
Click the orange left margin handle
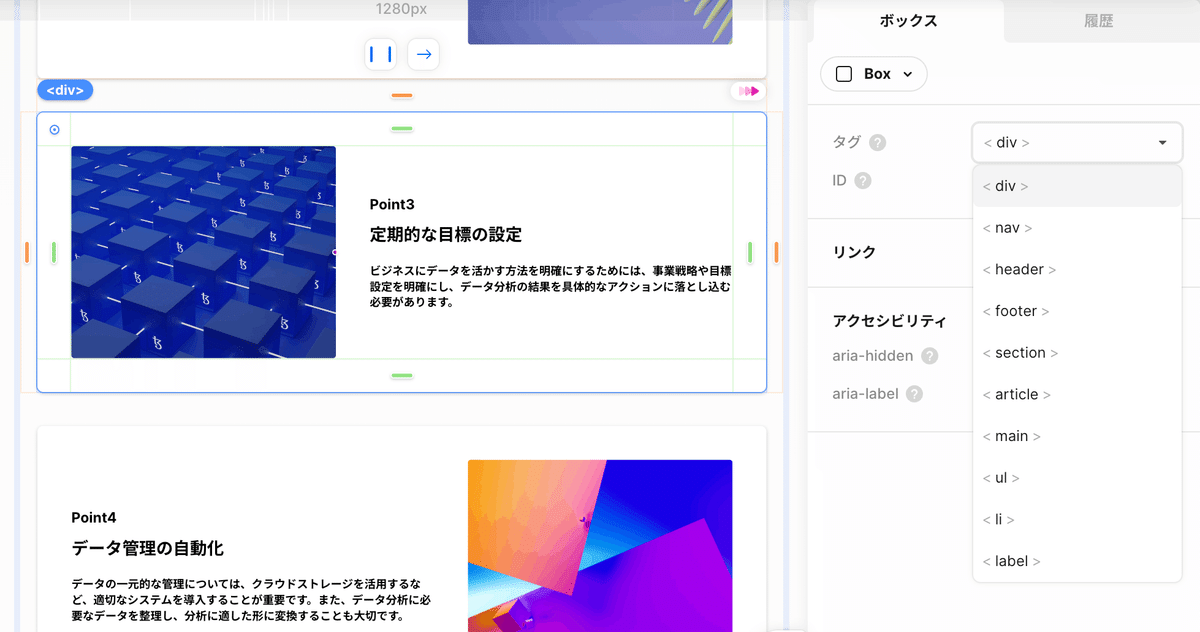(x=27, y=252)
